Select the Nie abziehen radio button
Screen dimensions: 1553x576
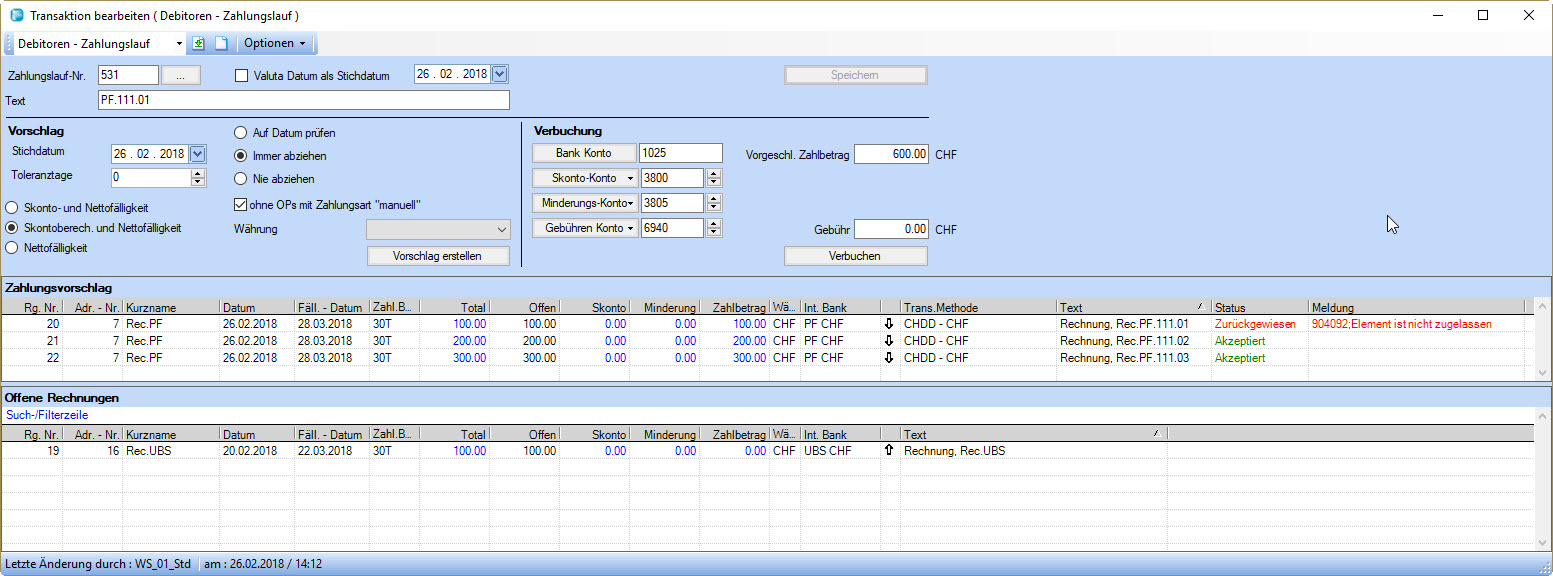[241, 179]
